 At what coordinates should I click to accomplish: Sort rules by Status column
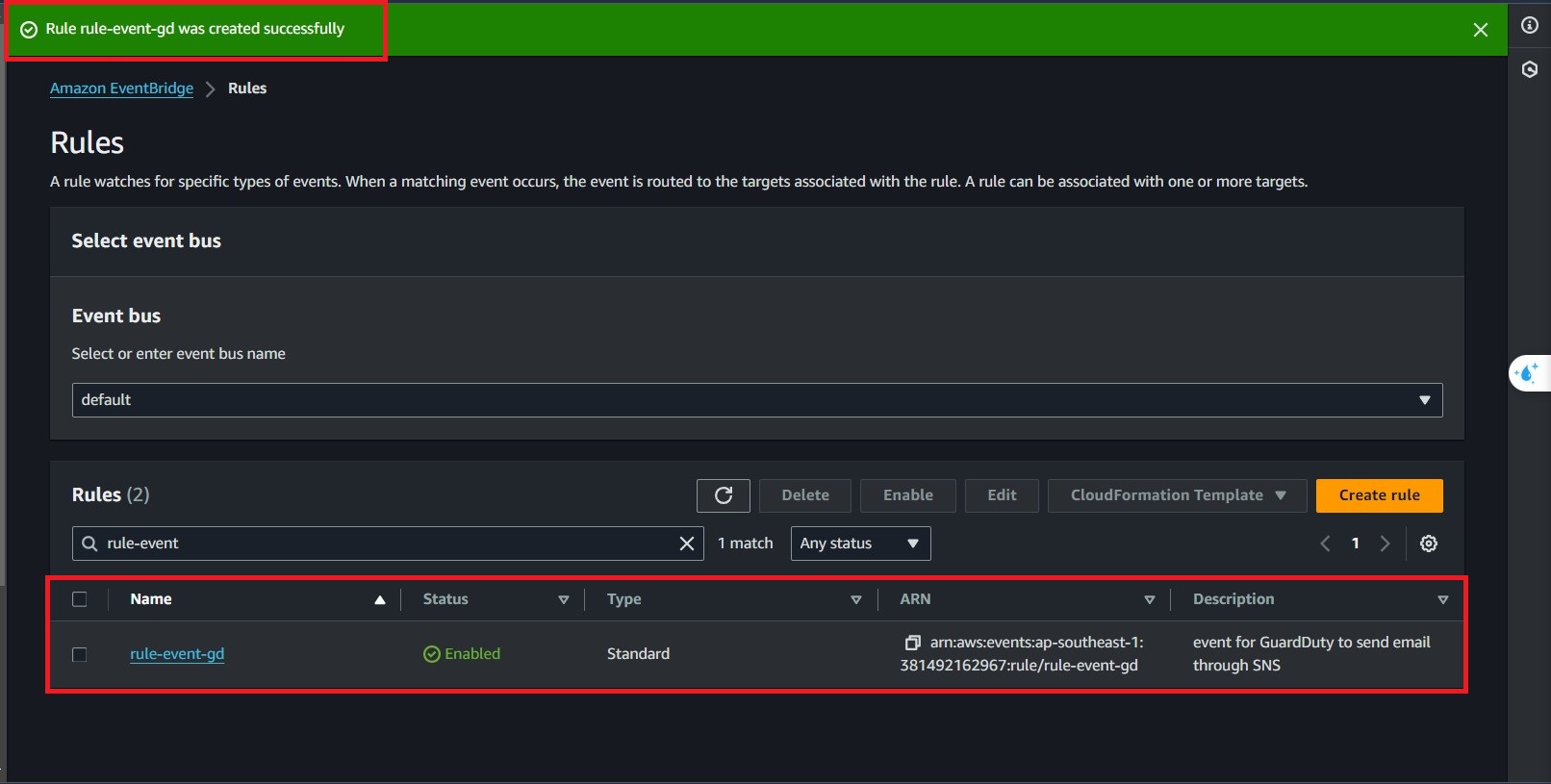445,599
